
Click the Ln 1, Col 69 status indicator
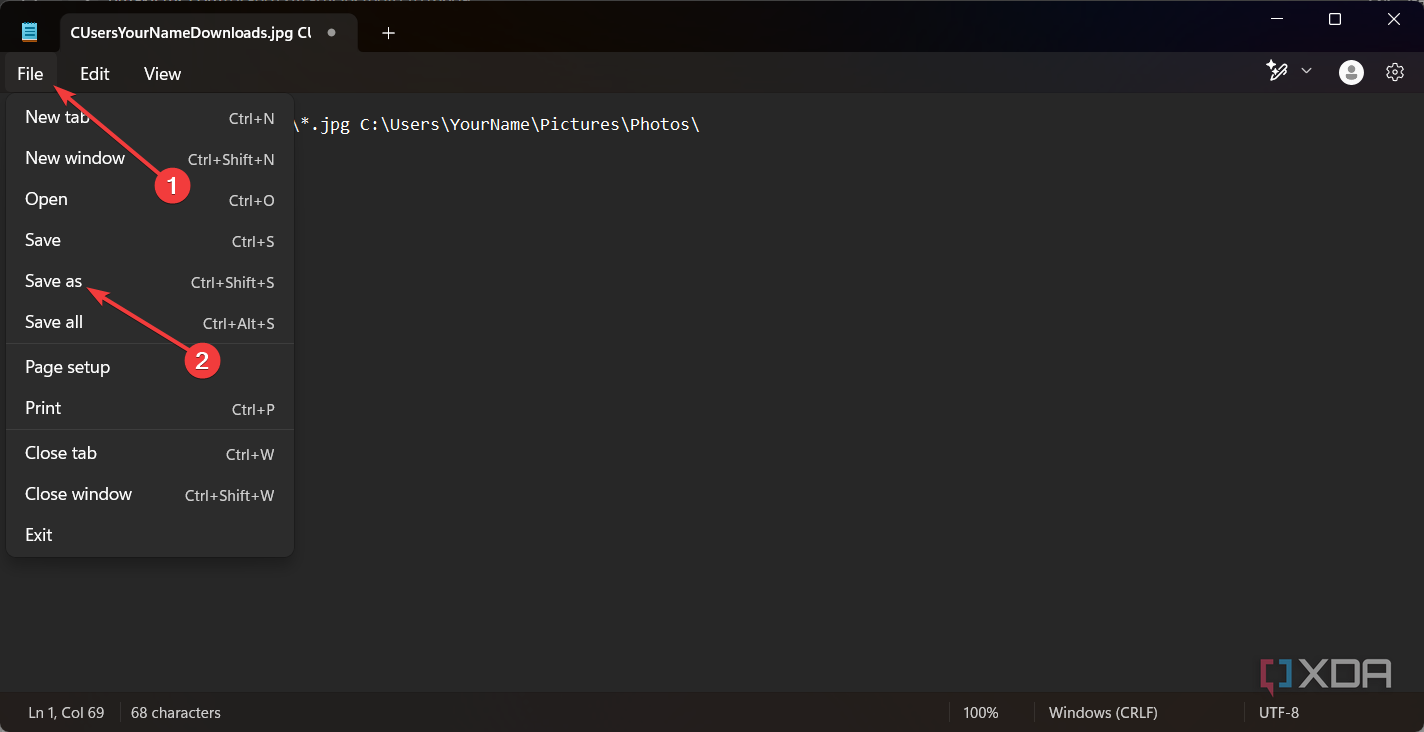(x=66, y=712)
